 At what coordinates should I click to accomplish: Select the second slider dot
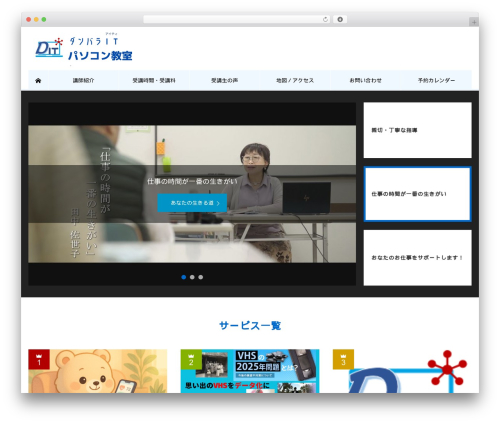pyautogui.click(x=192, y=277)
